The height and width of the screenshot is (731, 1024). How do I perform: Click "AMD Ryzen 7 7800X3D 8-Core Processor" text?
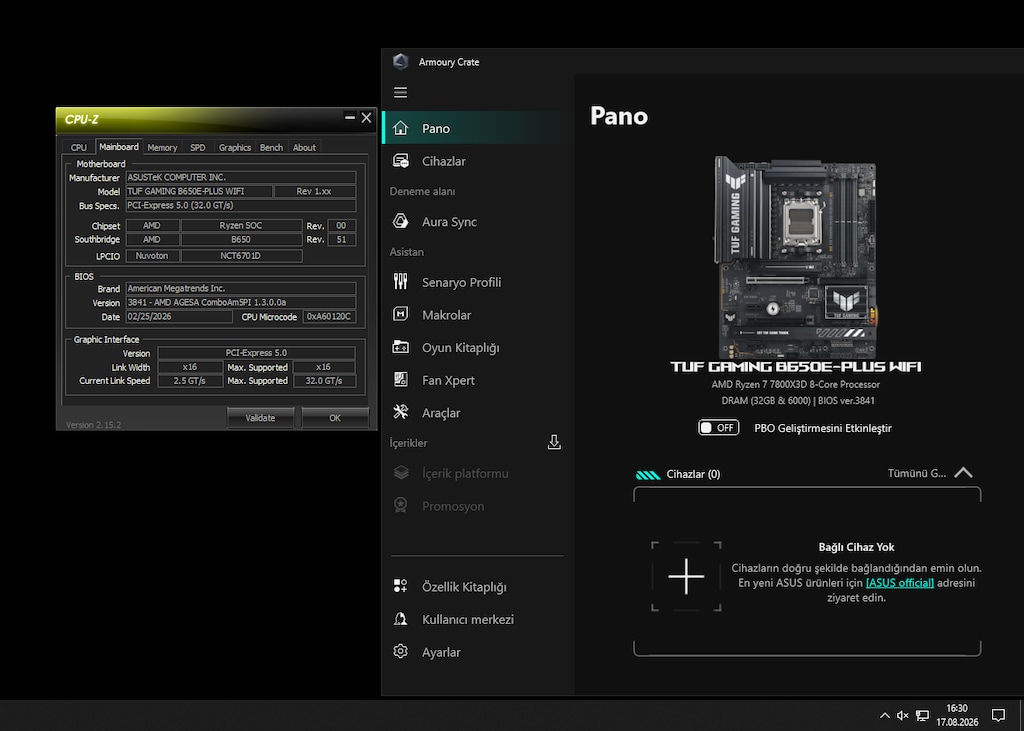coord(795,384)
